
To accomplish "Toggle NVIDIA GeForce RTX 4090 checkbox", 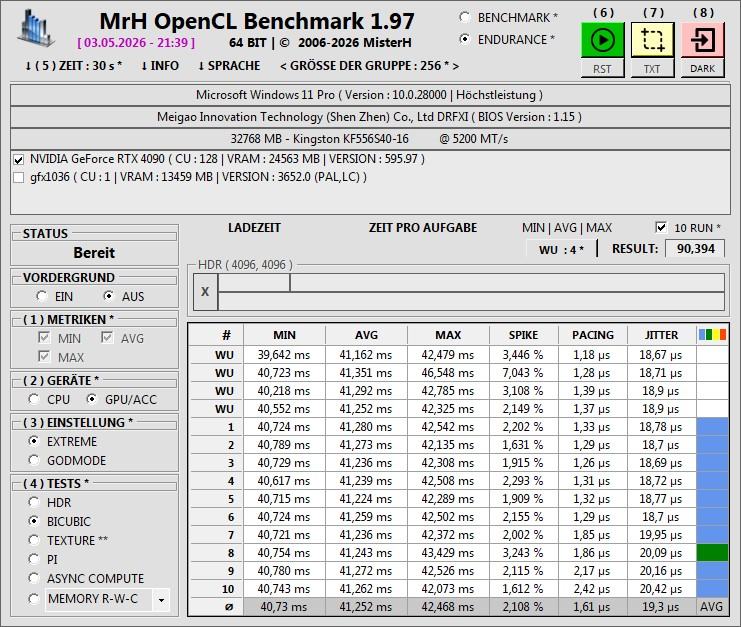I will [19, 160].
